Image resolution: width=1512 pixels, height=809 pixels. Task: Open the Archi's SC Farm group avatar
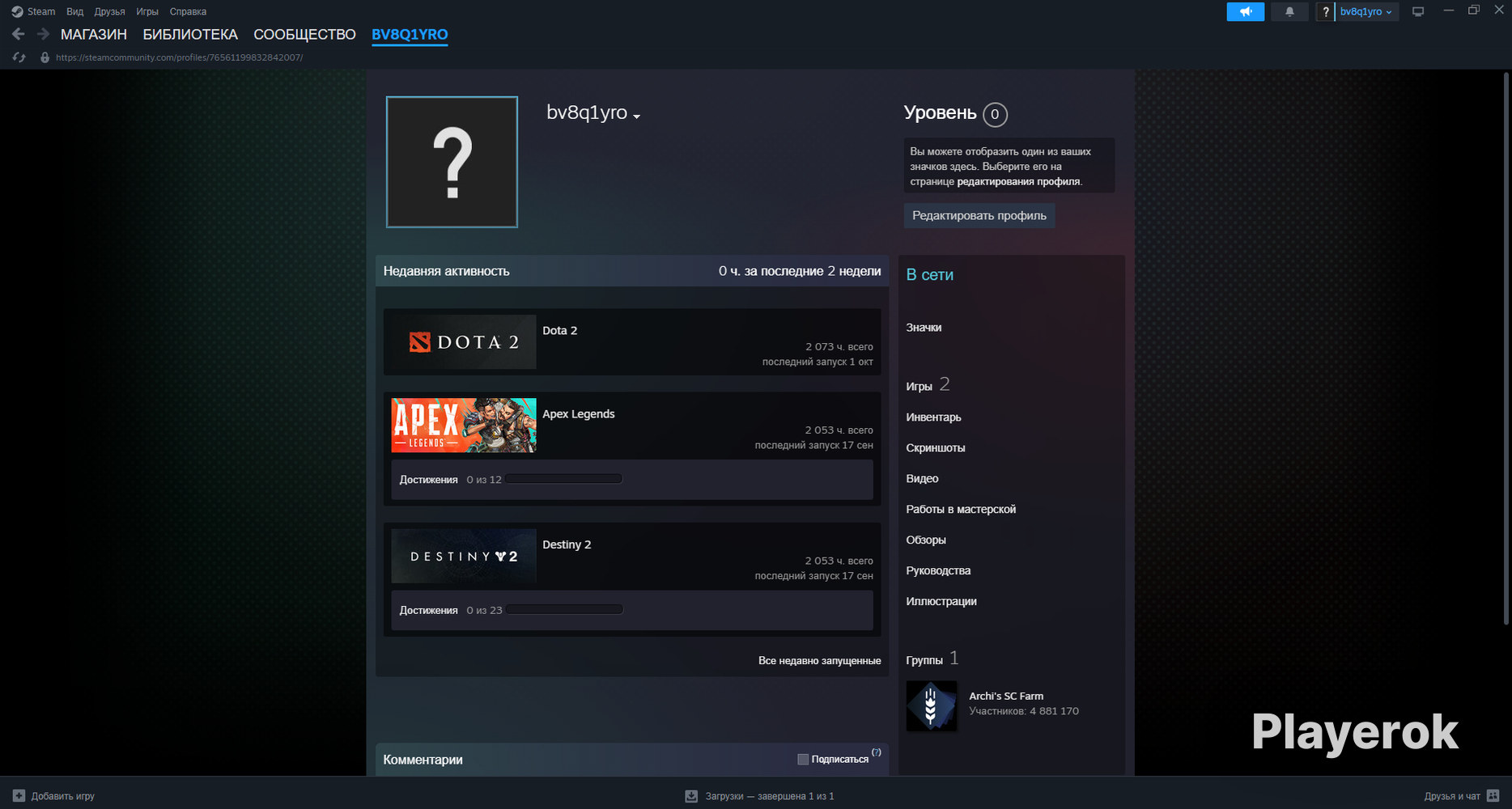pos(932,706)
